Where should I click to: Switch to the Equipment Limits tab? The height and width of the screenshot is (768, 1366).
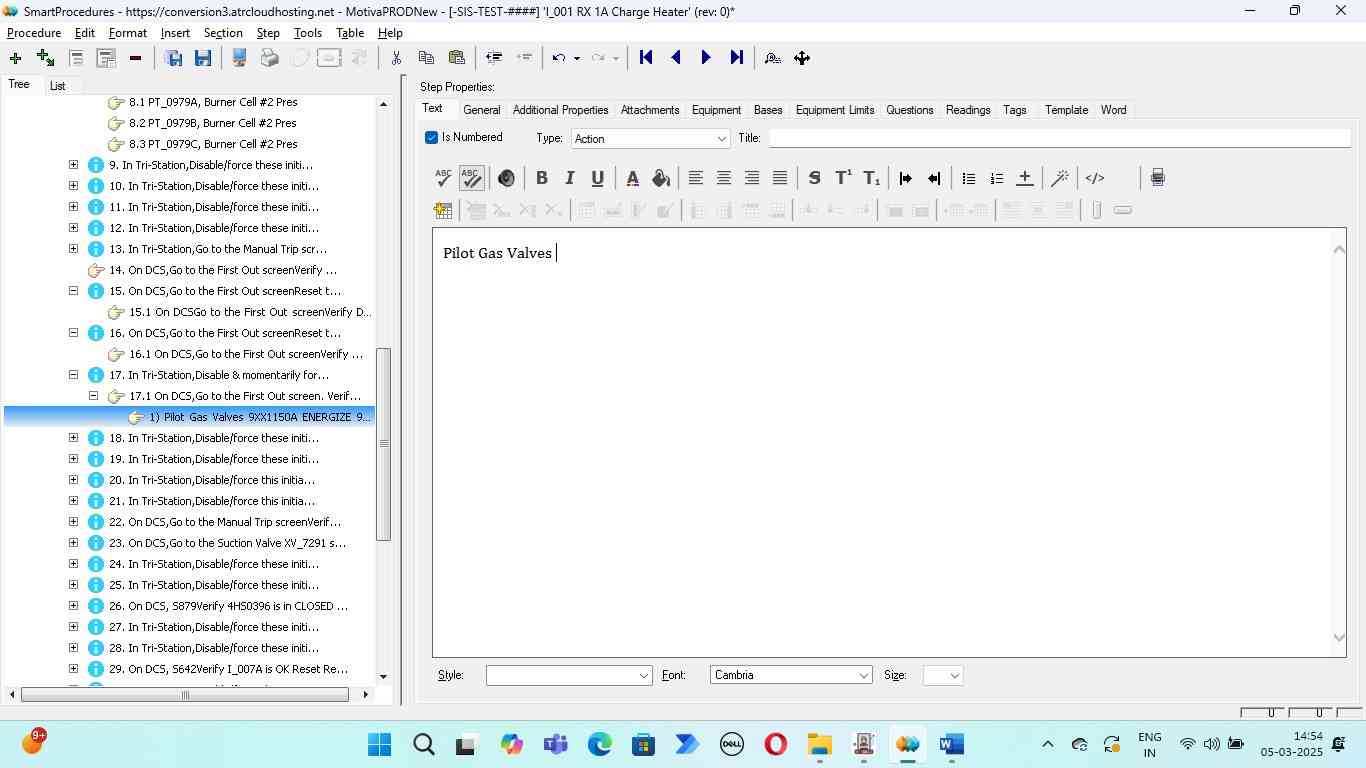834,110
